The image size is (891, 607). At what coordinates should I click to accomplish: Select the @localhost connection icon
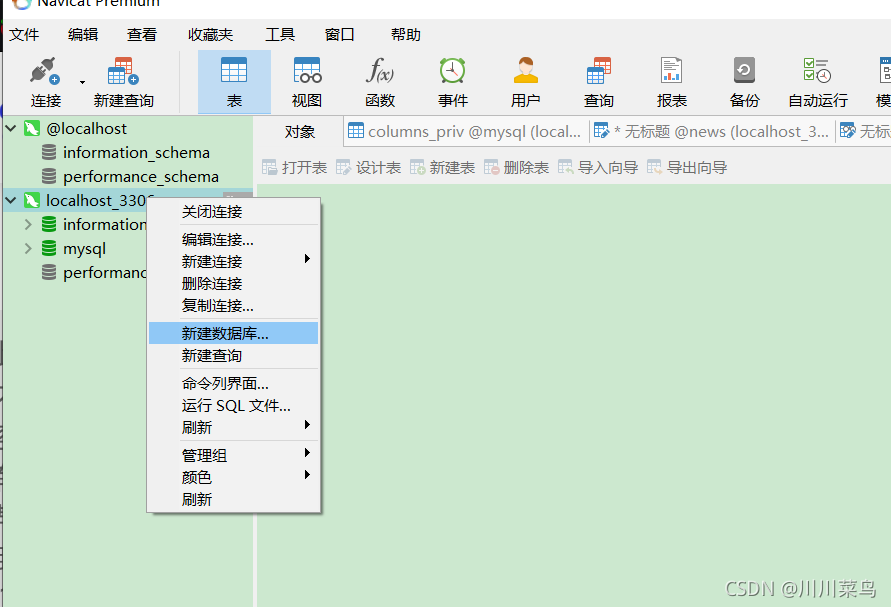click(32, 128)
